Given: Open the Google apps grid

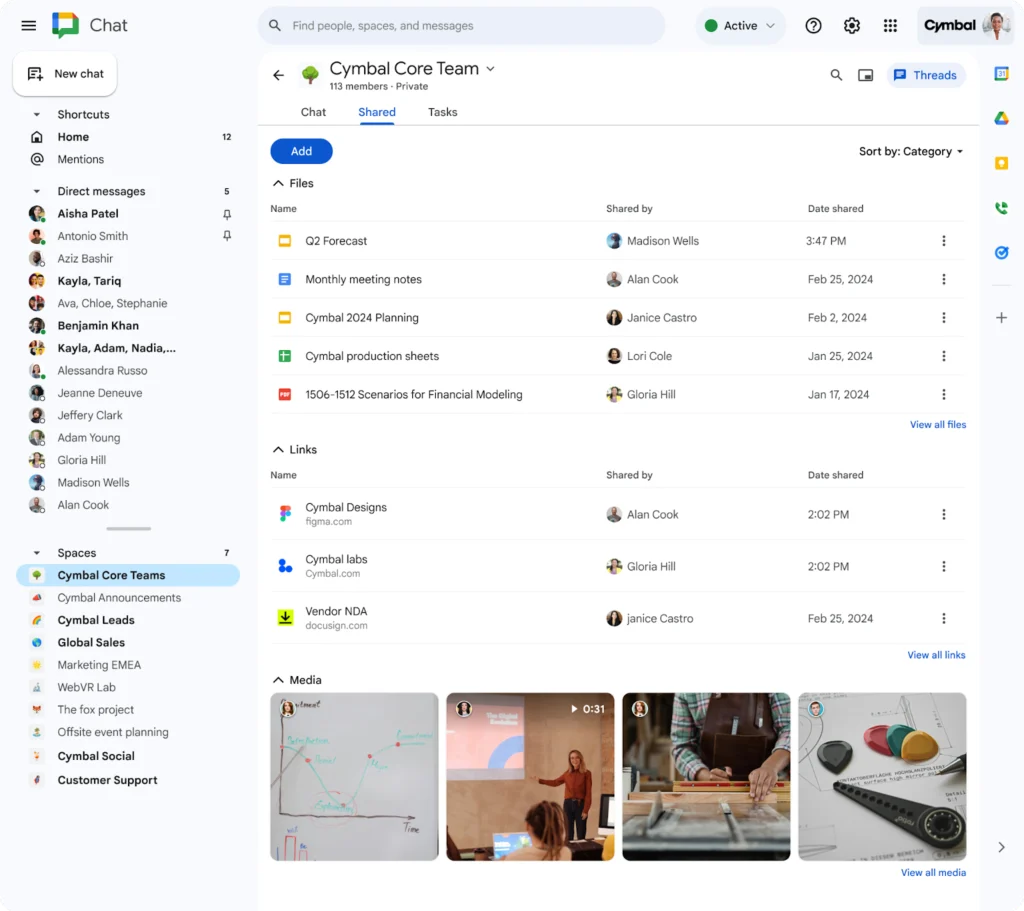Looking at the screenshot, I should tap(890, 25).
